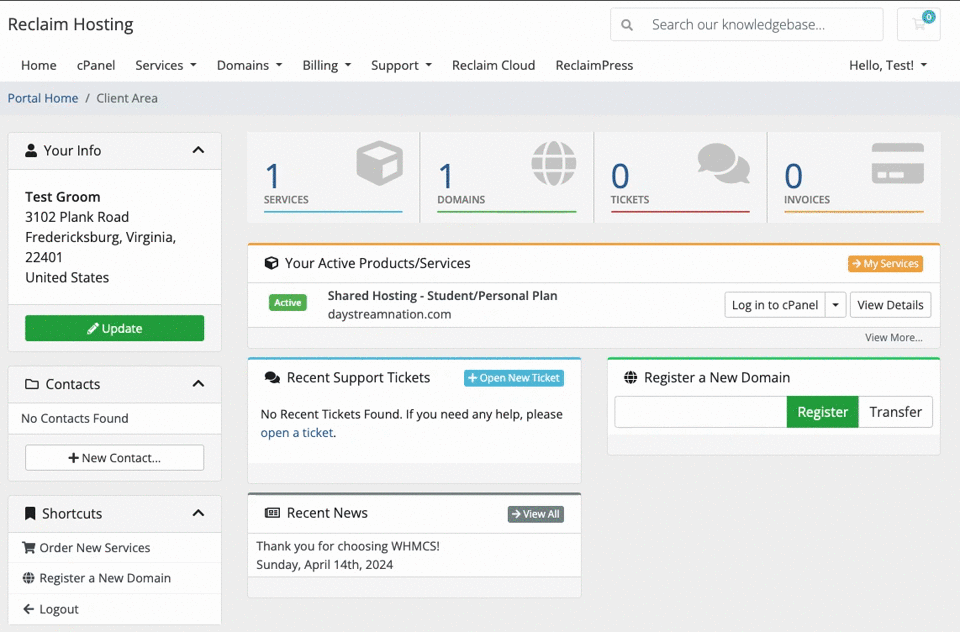
Task: Click the Logout arrow icon
Action: click(28, 609)
